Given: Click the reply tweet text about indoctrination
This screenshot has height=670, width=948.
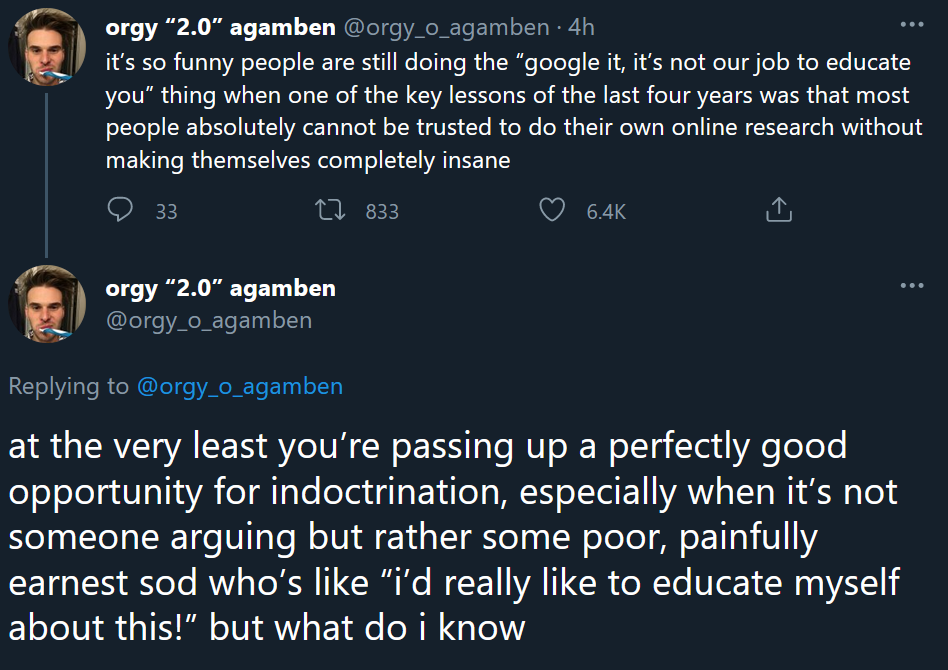Looking at the screenshot, I should point(450,536).
